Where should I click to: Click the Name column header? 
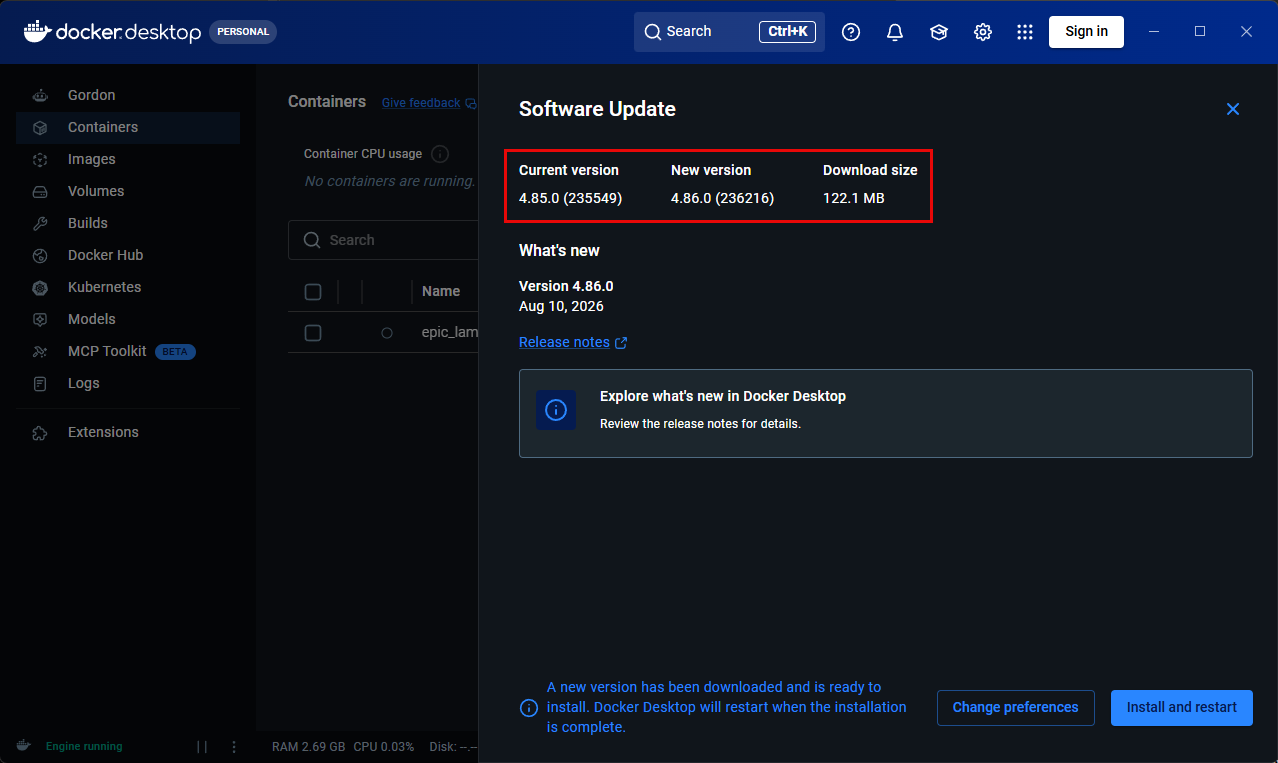441,291
